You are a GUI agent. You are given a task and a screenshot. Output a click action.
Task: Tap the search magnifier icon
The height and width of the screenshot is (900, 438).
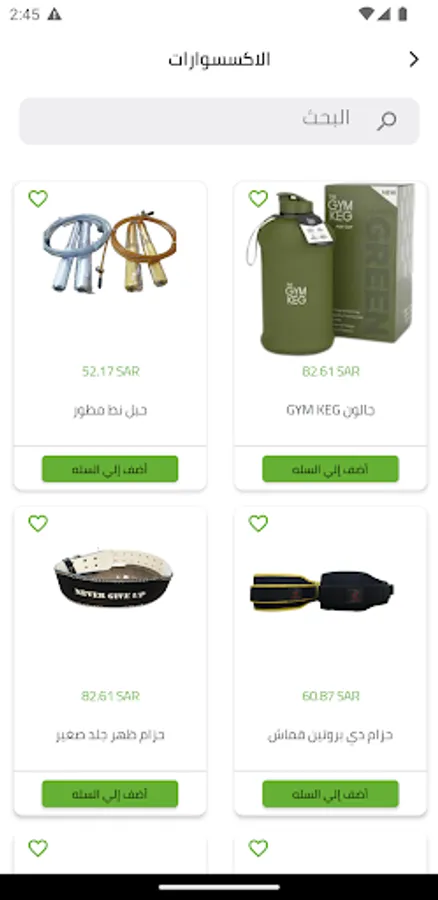pyautogui.click(x=386, y=121)
